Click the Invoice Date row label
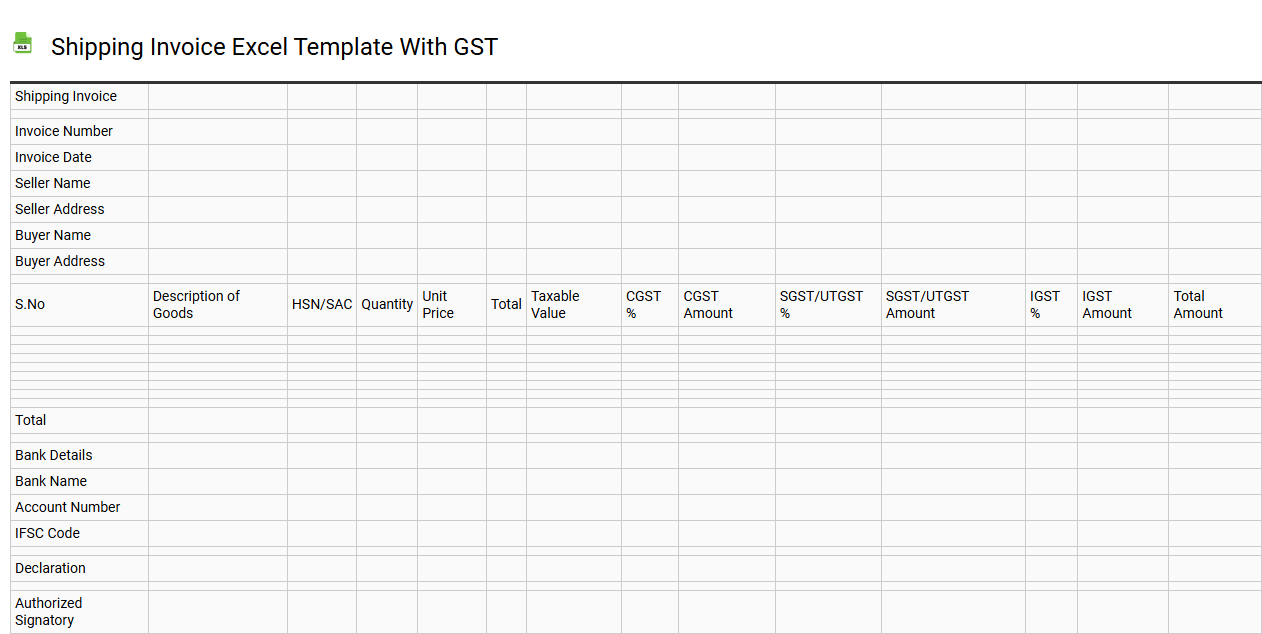The image size is (1262, 634). tap(53, 157)
